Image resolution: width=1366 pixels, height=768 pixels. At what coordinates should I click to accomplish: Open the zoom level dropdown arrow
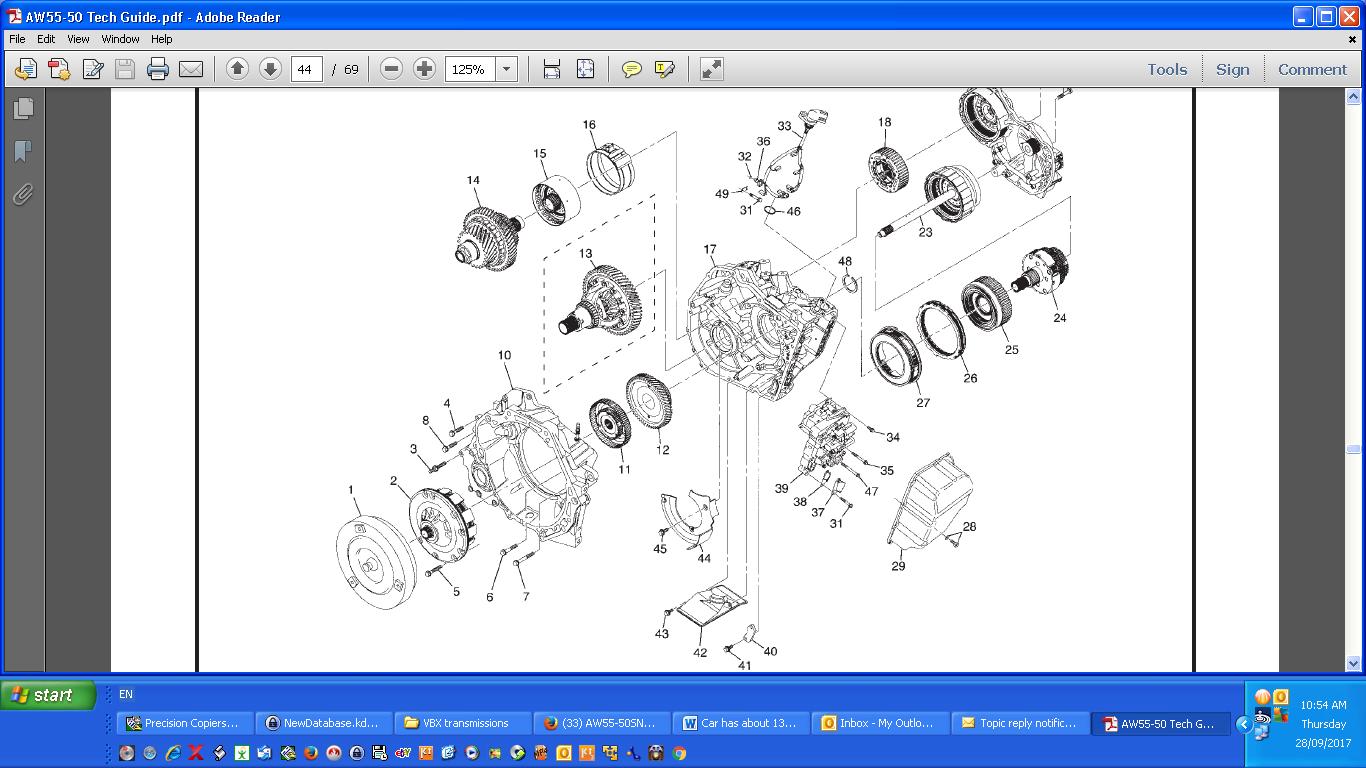pos(507,69)
